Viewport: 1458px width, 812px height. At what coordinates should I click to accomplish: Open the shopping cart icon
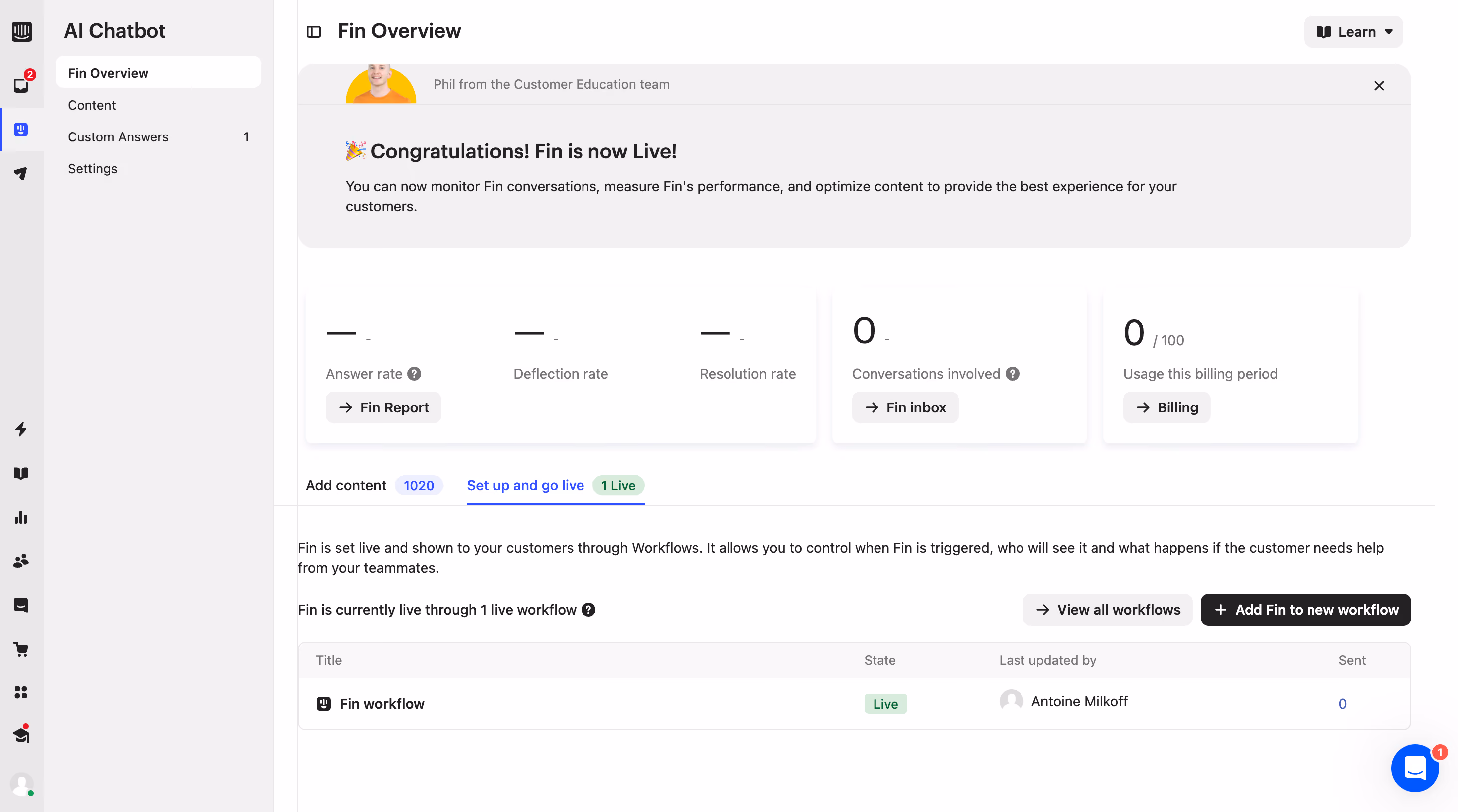21,649
